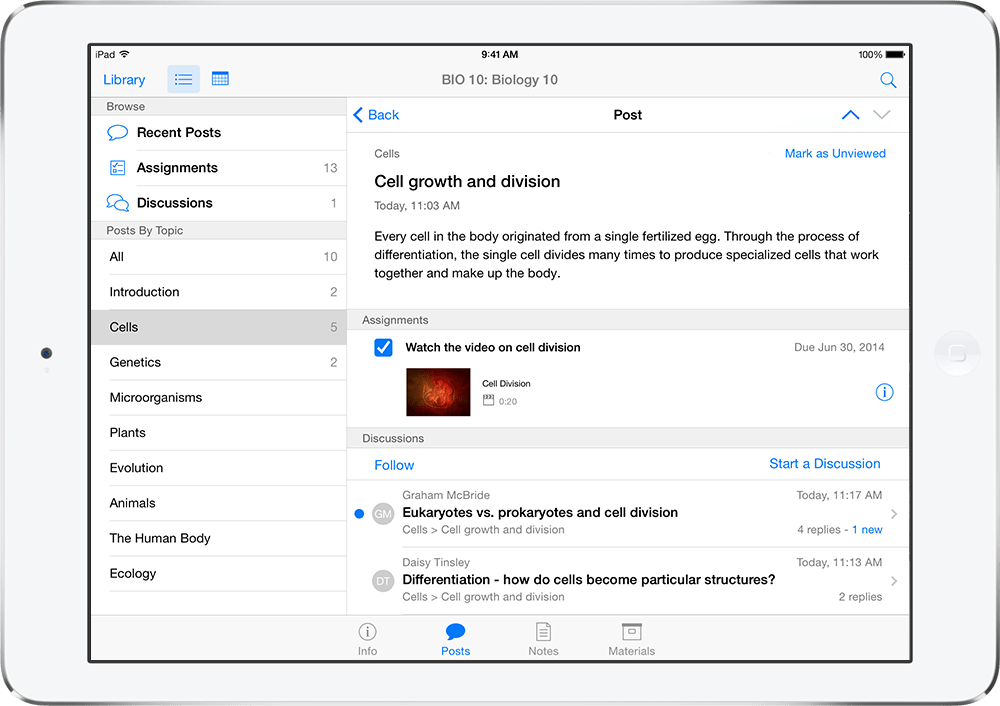
Task: Switch to the Posts tab
Action: tap(455, 639)
